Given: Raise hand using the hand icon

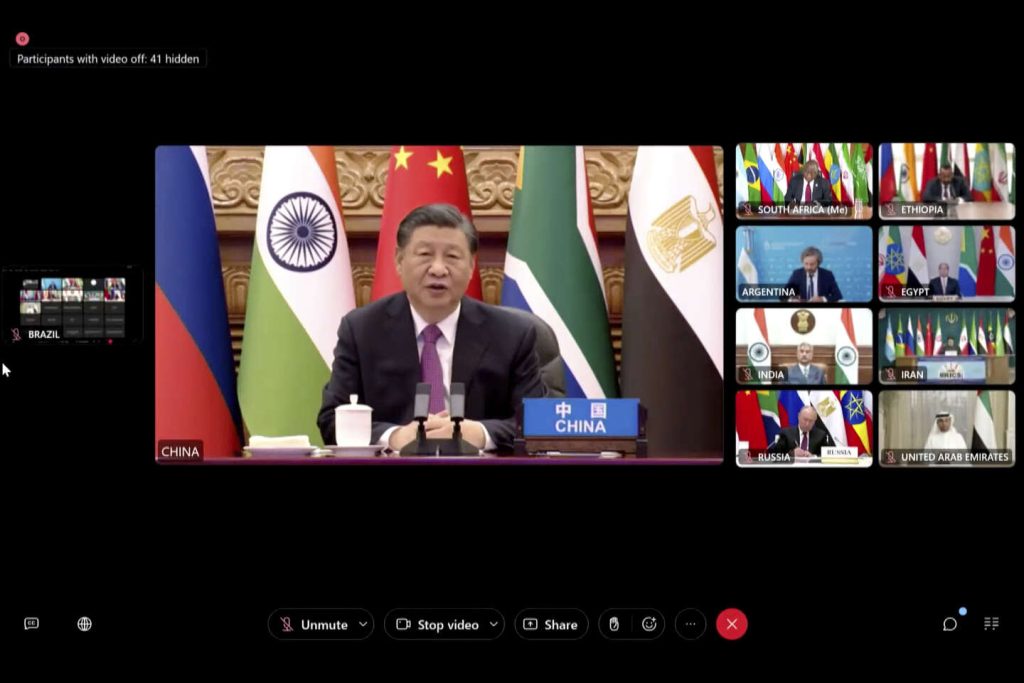Looking at the screenshot, I should 614,624.
